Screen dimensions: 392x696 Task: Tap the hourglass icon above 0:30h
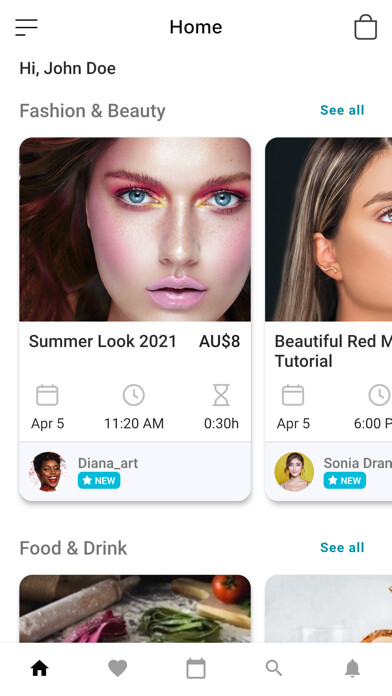(221, 395)
